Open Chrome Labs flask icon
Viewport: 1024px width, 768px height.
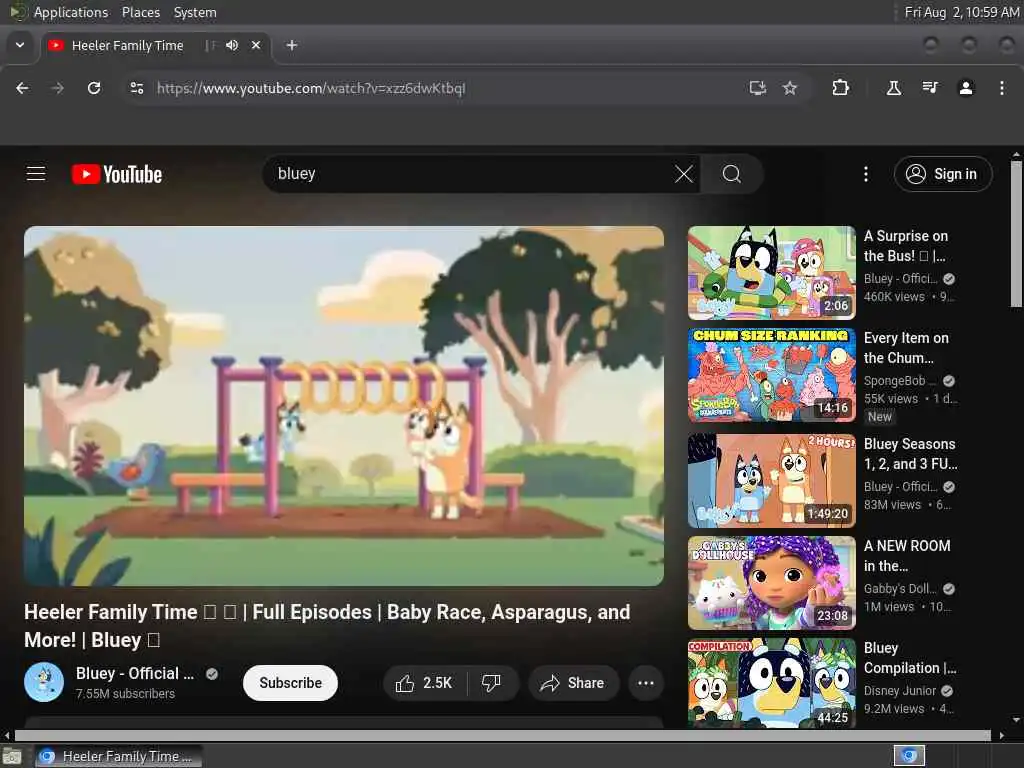(893, 88)
